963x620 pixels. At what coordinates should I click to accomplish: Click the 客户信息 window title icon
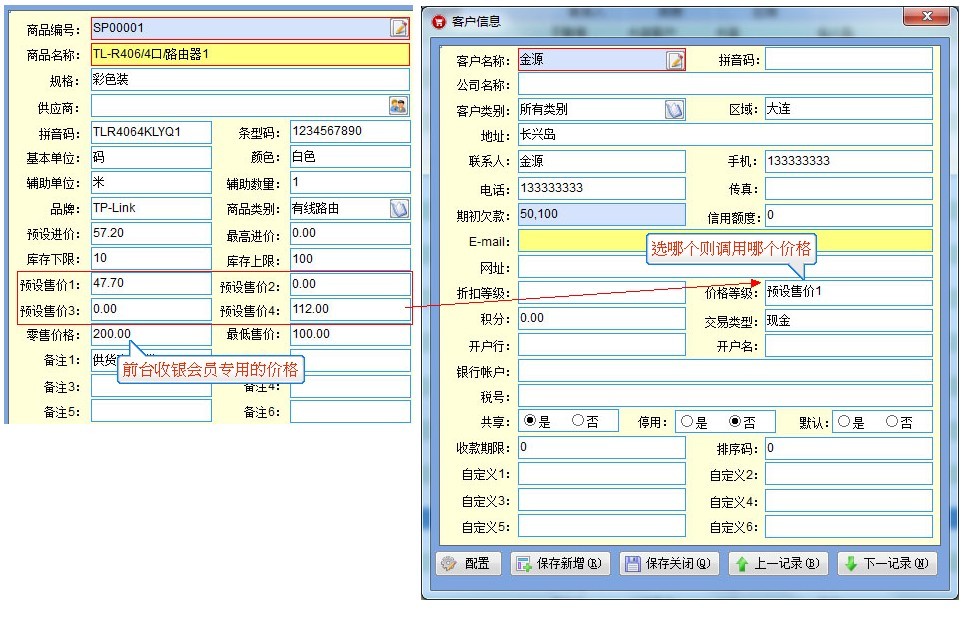click(x=438, y=21)
